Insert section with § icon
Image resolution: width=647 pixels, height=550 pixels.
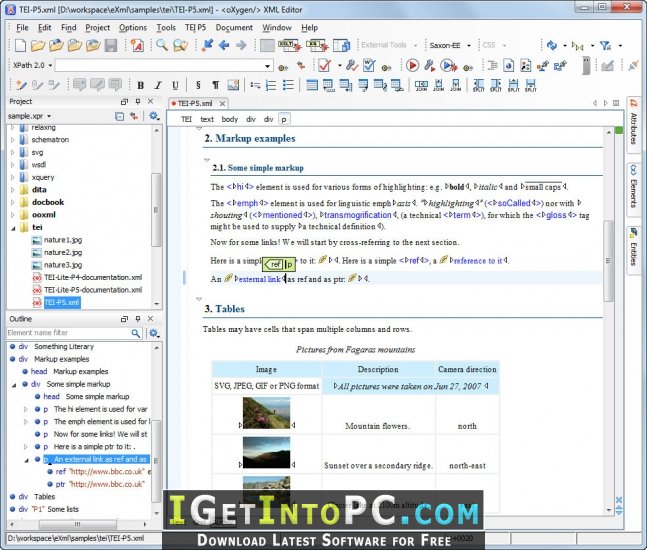tap(198, 85)
